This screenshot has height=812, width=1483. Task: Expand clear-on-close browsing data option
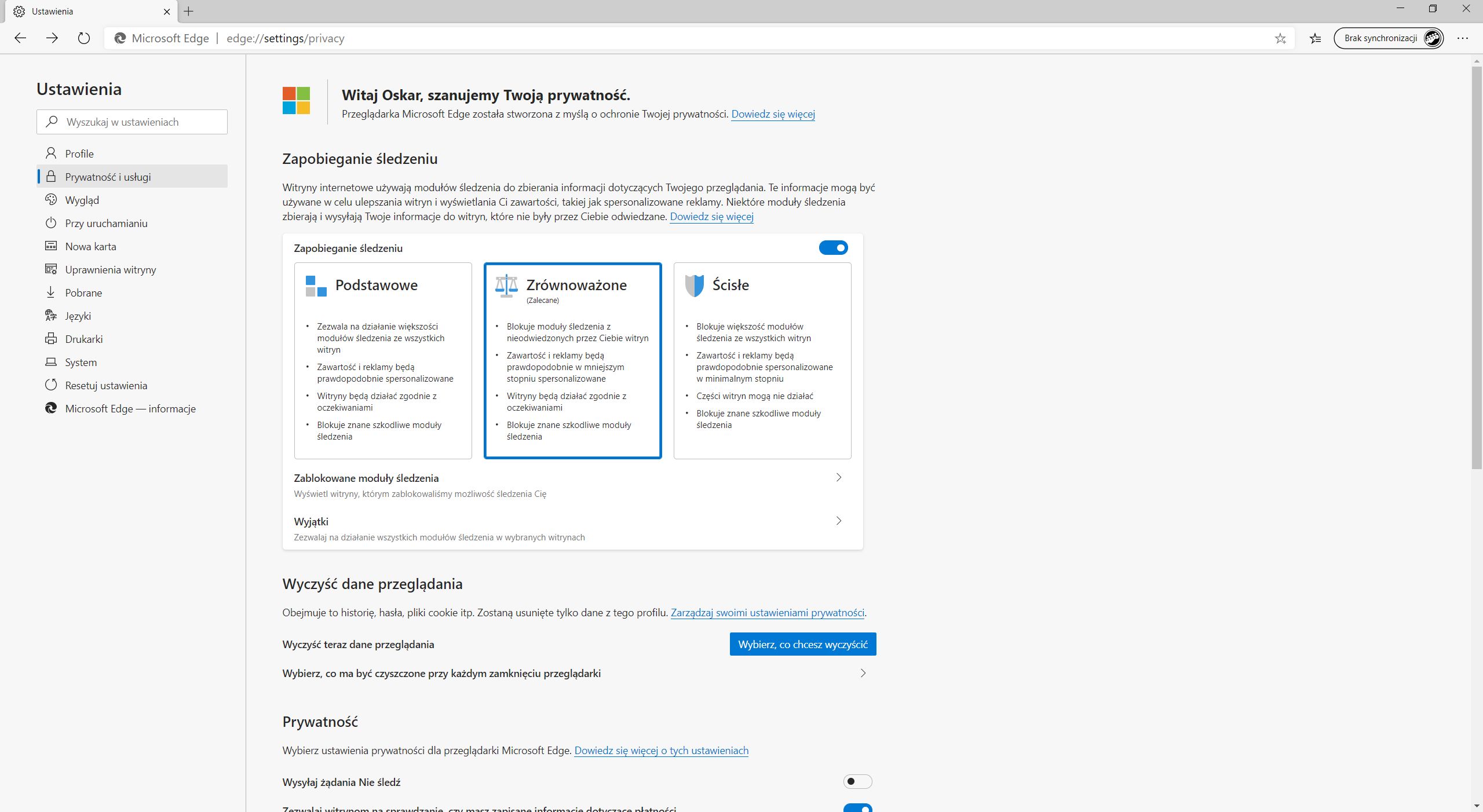point(863,673)
